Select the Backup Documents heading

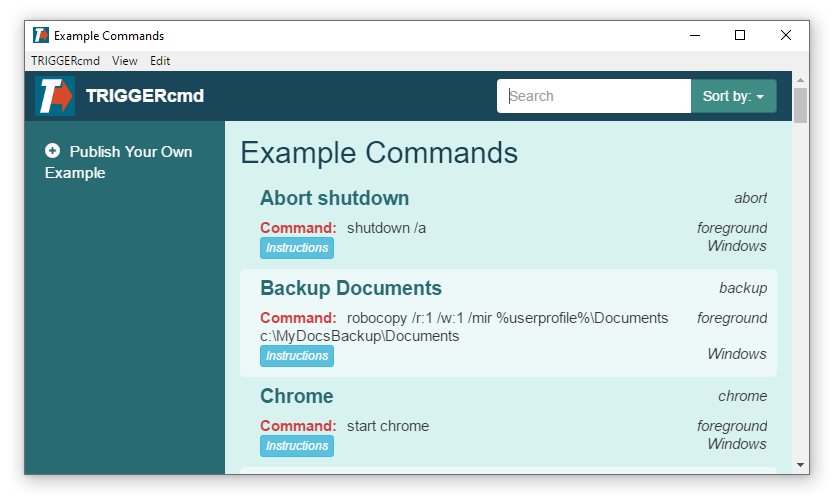pos(350,288)
